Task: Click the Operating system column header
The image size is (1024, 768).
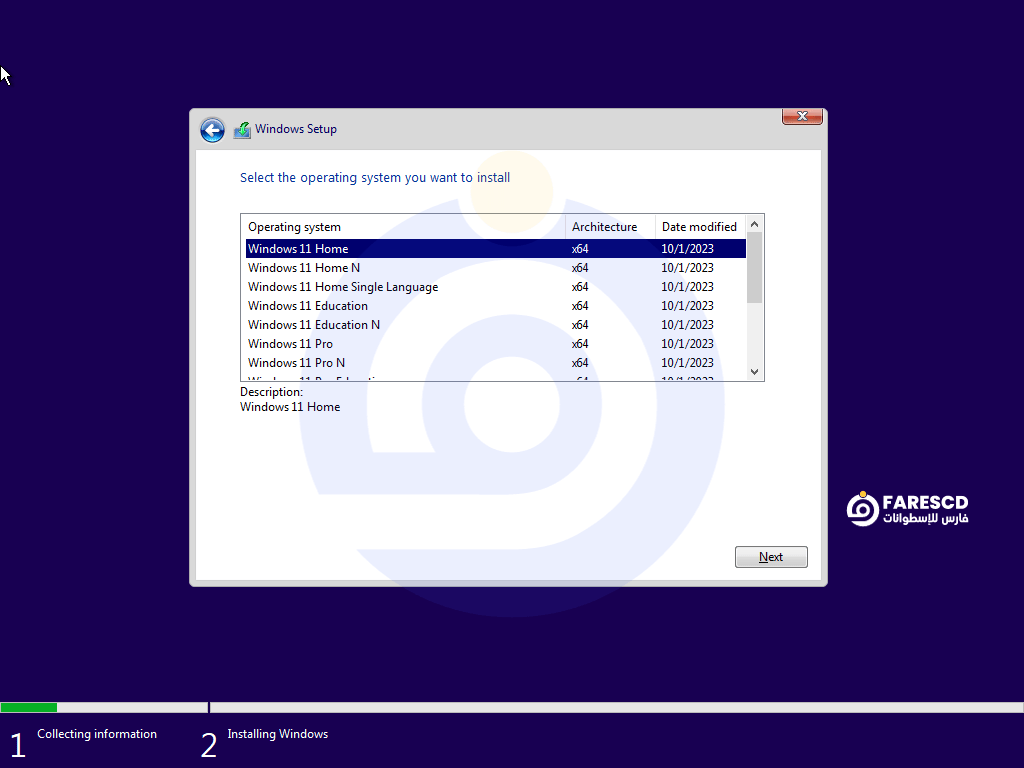Action: [x=404, y=227]
